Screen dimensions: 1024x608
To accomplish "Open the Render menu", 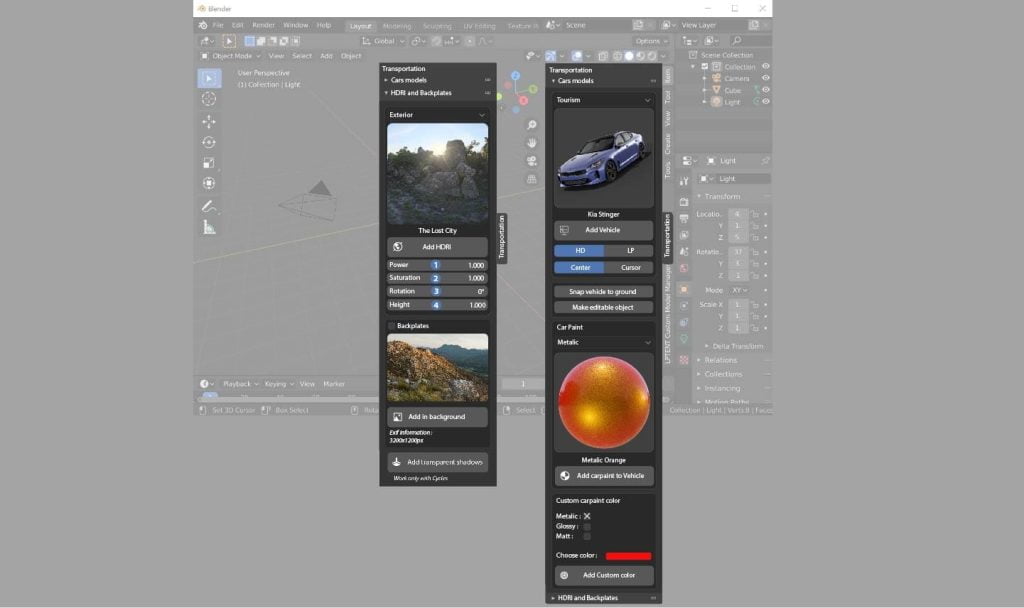I will pos(263,25).
